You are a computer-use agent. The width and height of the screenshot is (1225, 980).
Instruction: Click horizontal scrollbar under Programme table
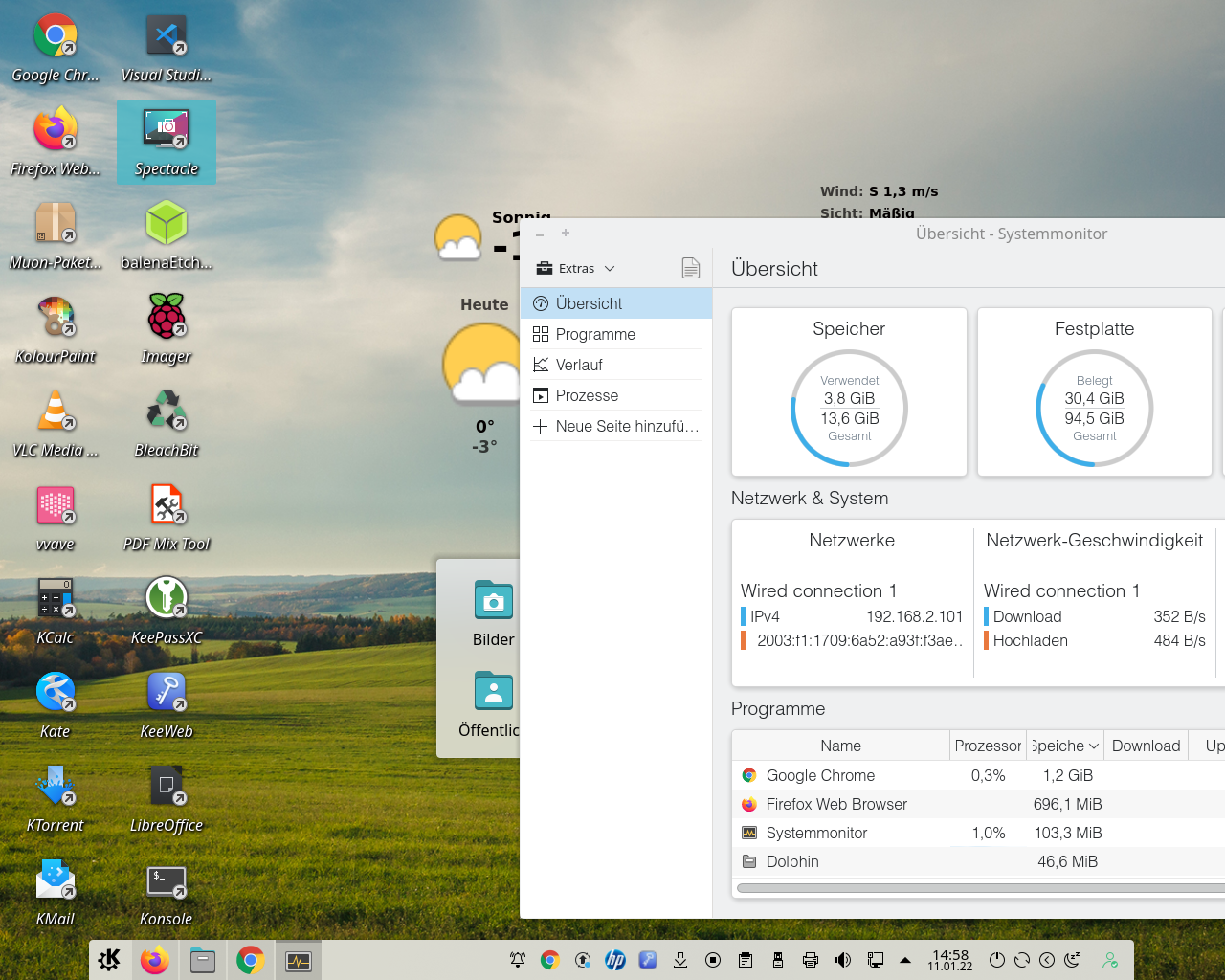click(980, 888)
